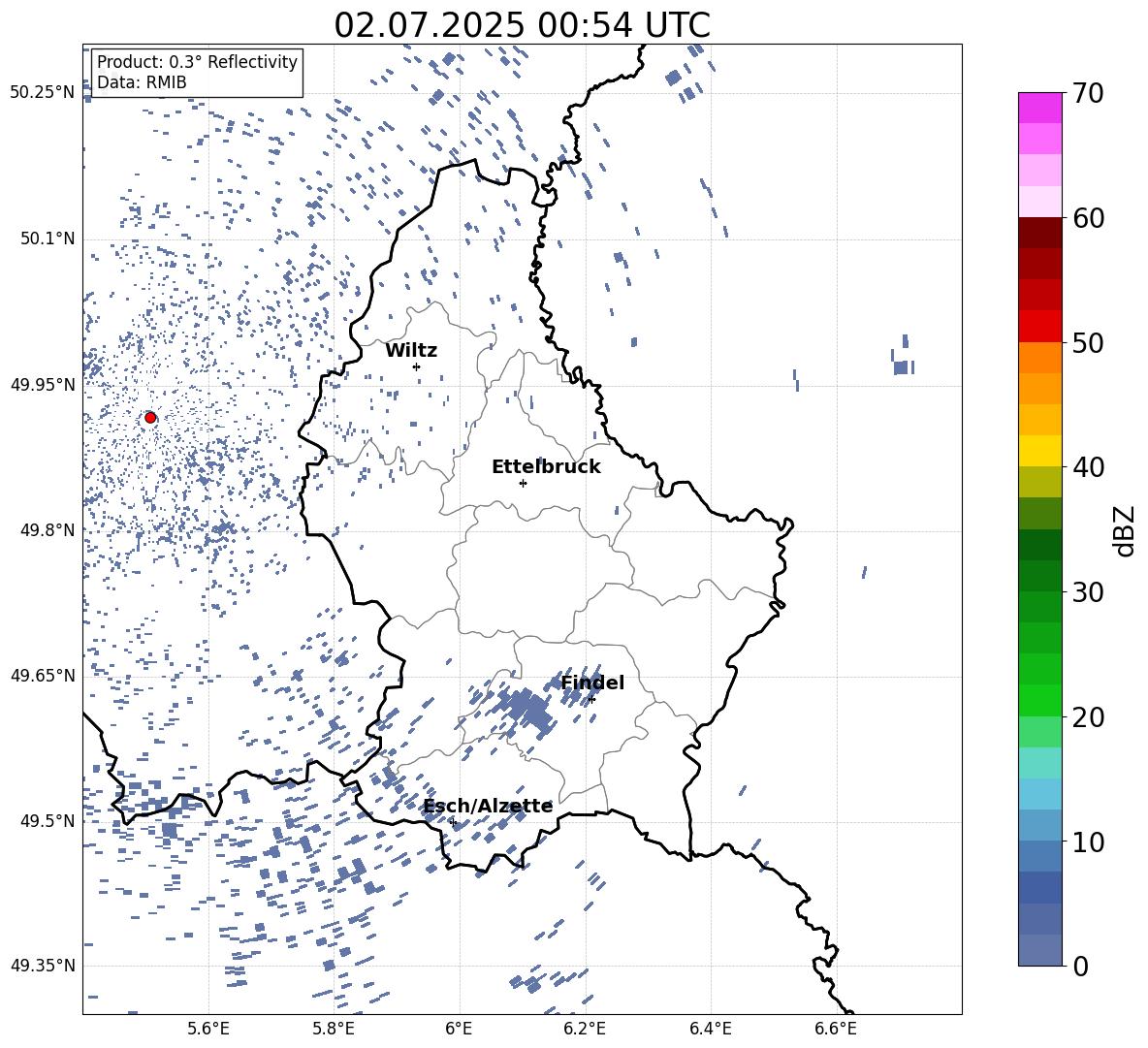Click the 49.65°N latitude label

pos(43,675)
